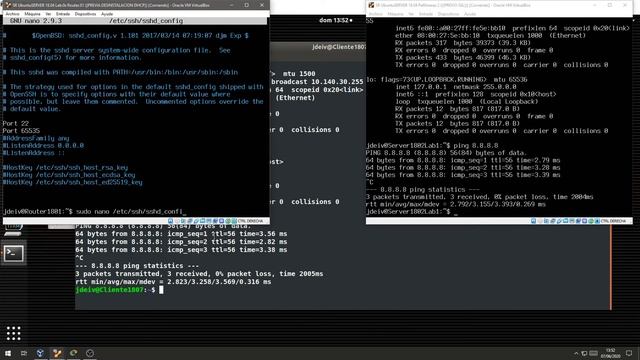Click the Router VirtualBox window title bar icon

pyautogui.click(x=7, y=5)
